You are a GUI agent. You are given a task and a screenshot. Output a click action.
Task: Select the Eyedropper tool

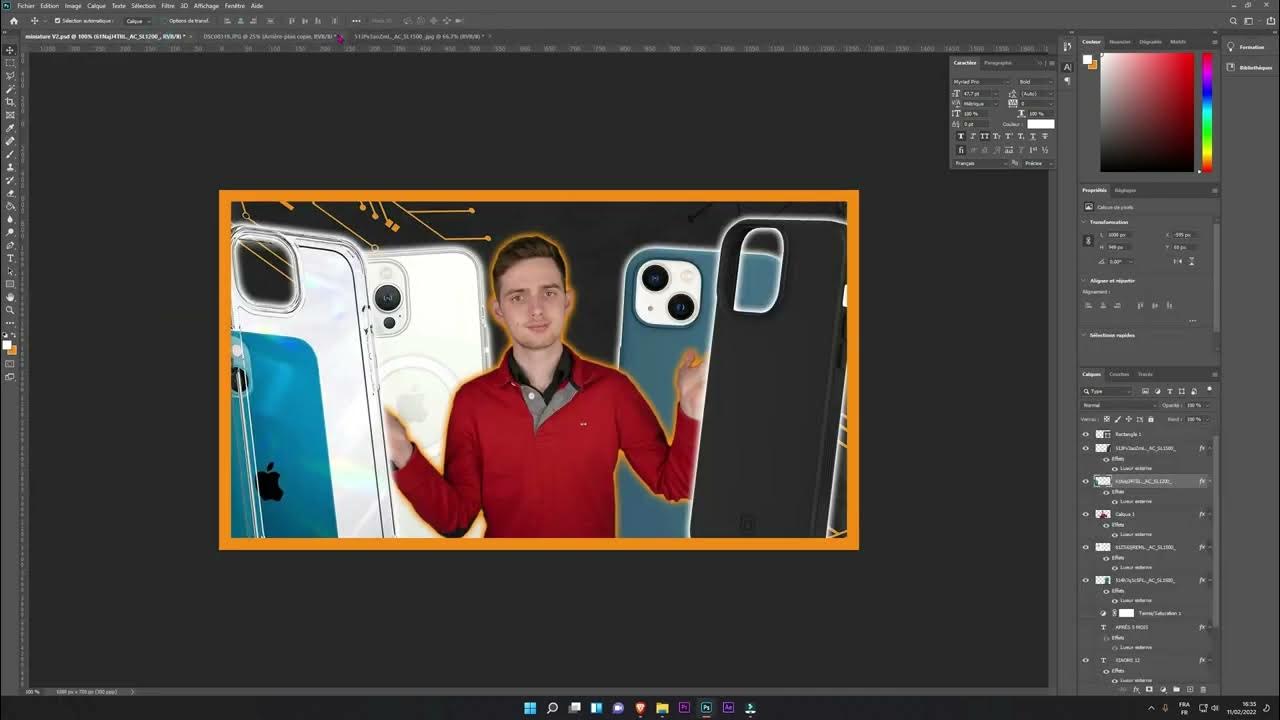coord(10,128)
